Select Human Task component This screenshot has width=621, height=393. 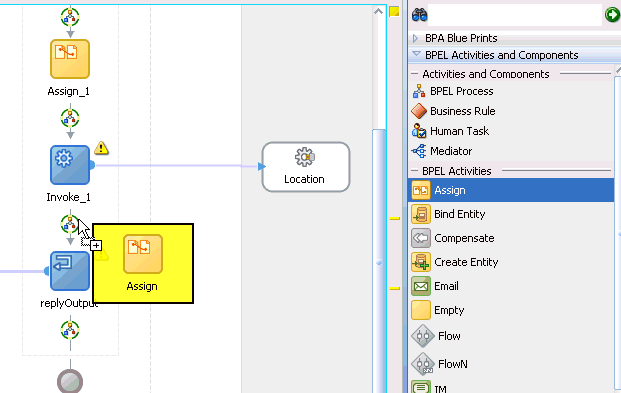click(450, 131)
